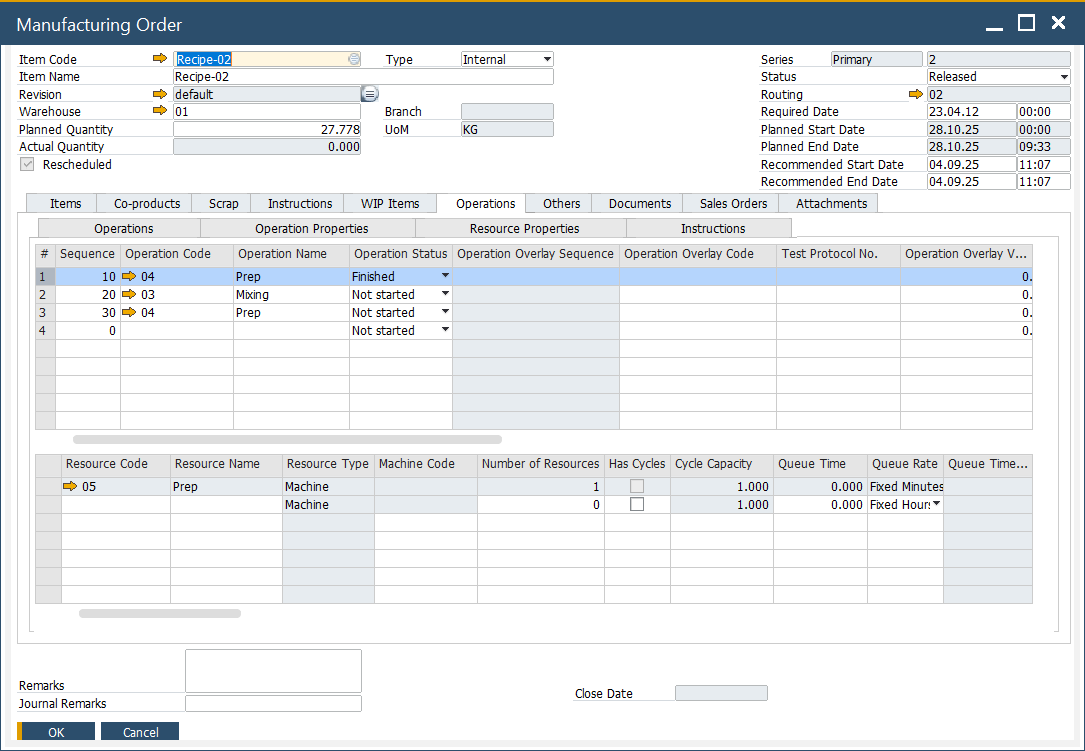Open the Resource Properties sub-tab
This screenshot has width=1085, height=751.
524,229
